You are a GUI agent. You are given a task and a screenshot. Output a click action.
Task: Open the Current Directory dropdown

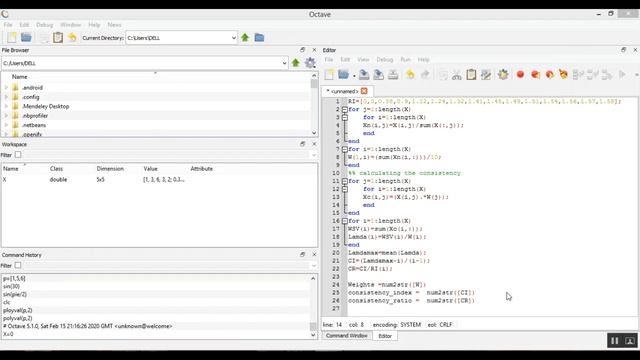[233, 38]
